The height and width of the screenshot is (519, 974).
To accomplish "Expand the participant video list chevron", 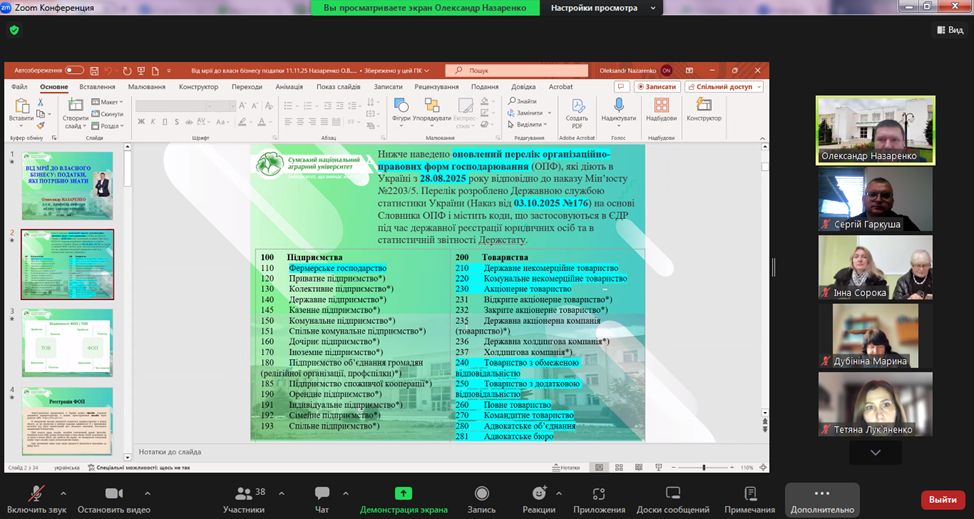I will point(875,452).
